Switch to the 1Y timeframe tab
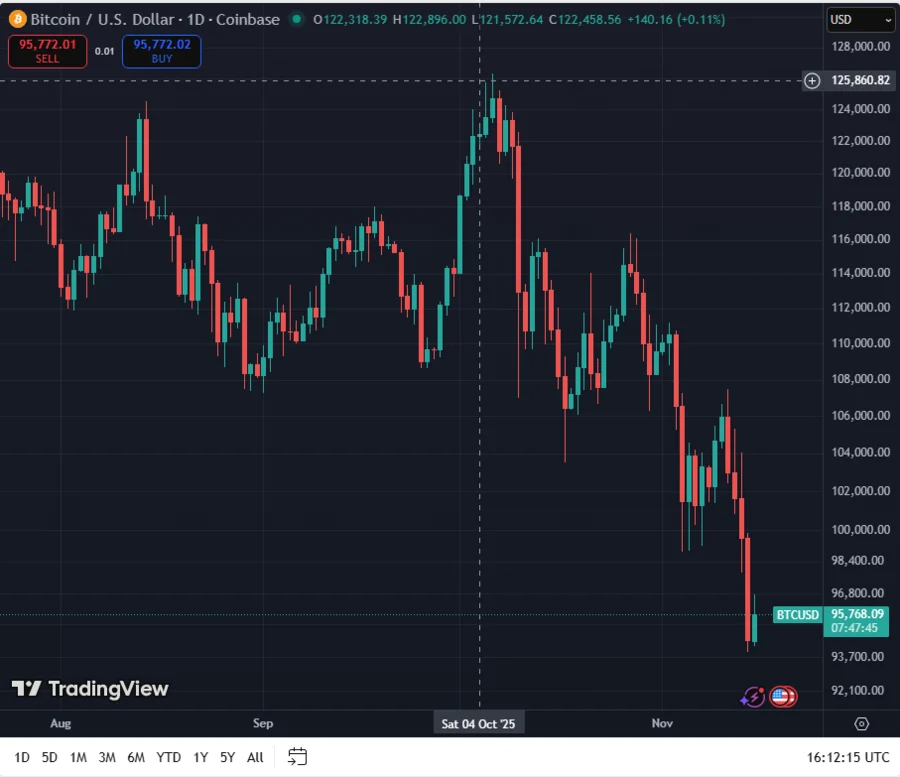The height and width of the screenshot is (777, 900). coord(199,758)
